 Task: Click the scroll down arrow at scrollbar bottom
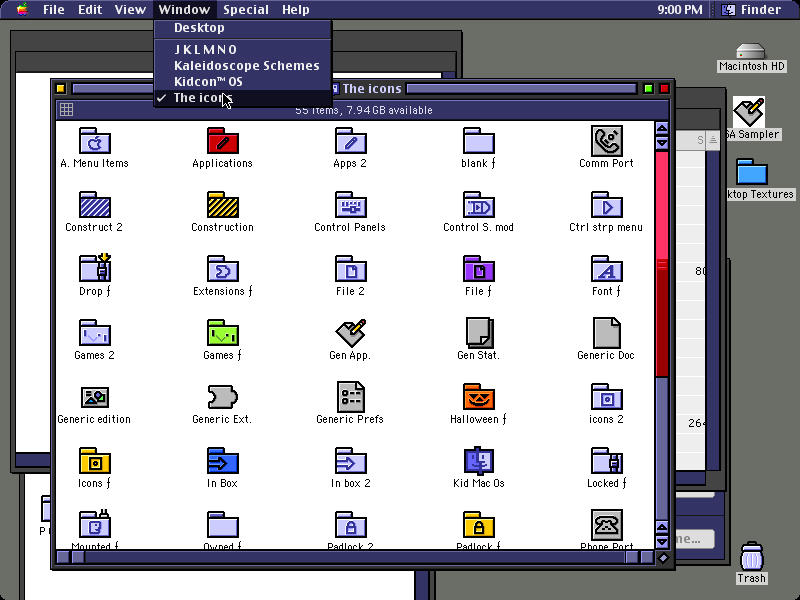(x=662, y=542)
